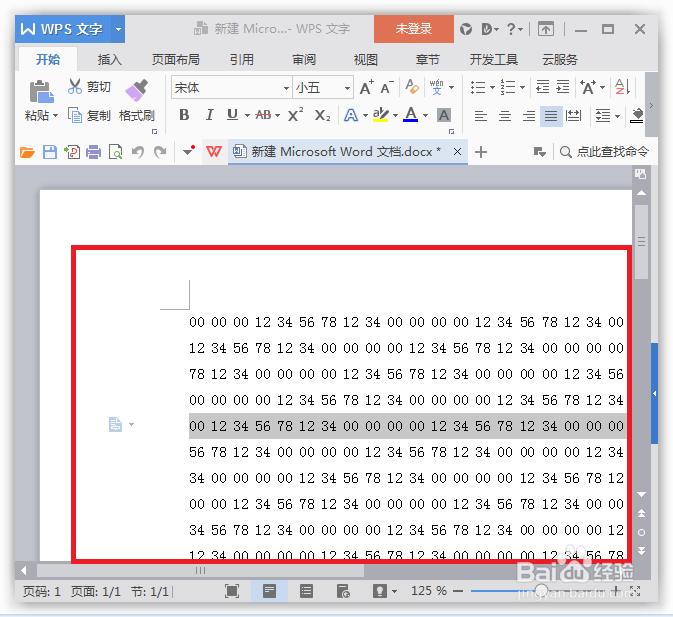Viewport: 673px width, 617px height.
Task: Click the Copy (复制) button
Action: pos(89,115)
